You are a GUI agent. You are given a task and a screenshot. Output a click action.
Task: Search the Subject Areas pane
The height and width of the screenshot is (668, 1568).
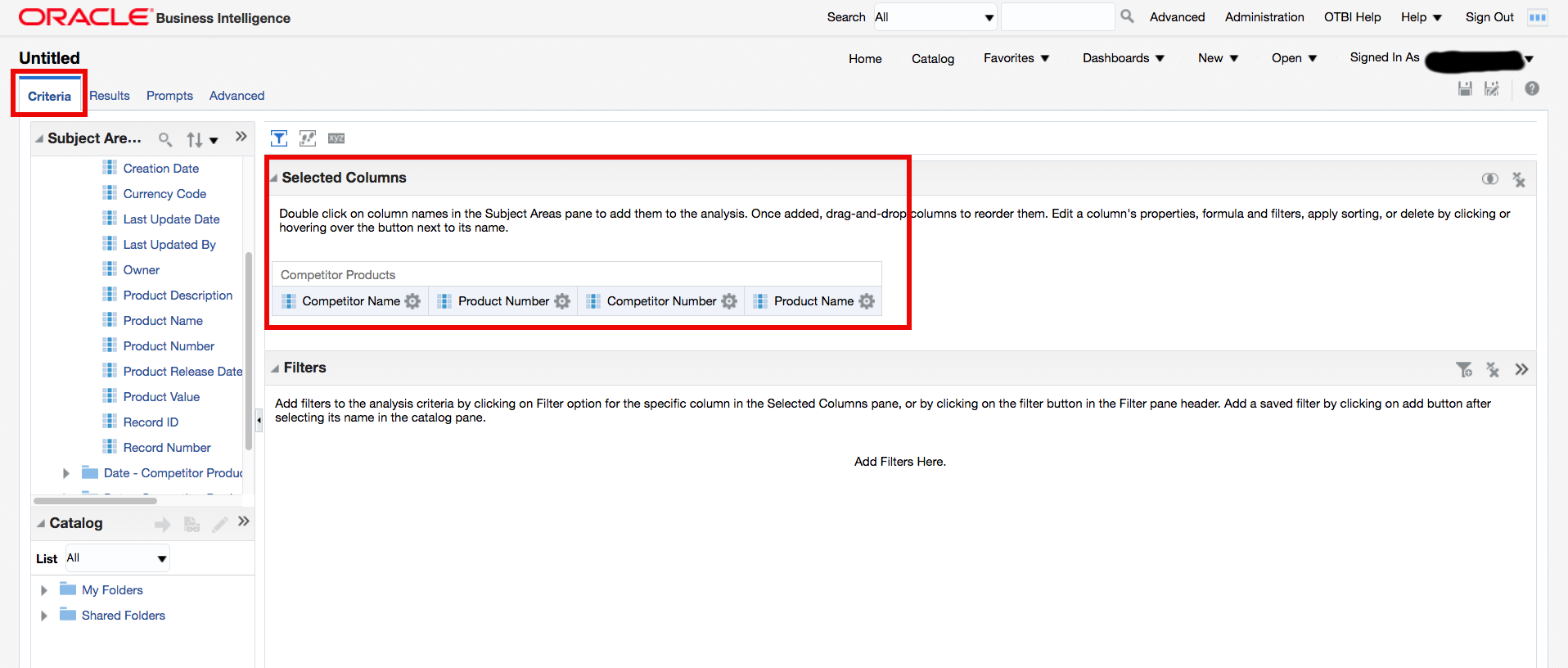[165, 139]
